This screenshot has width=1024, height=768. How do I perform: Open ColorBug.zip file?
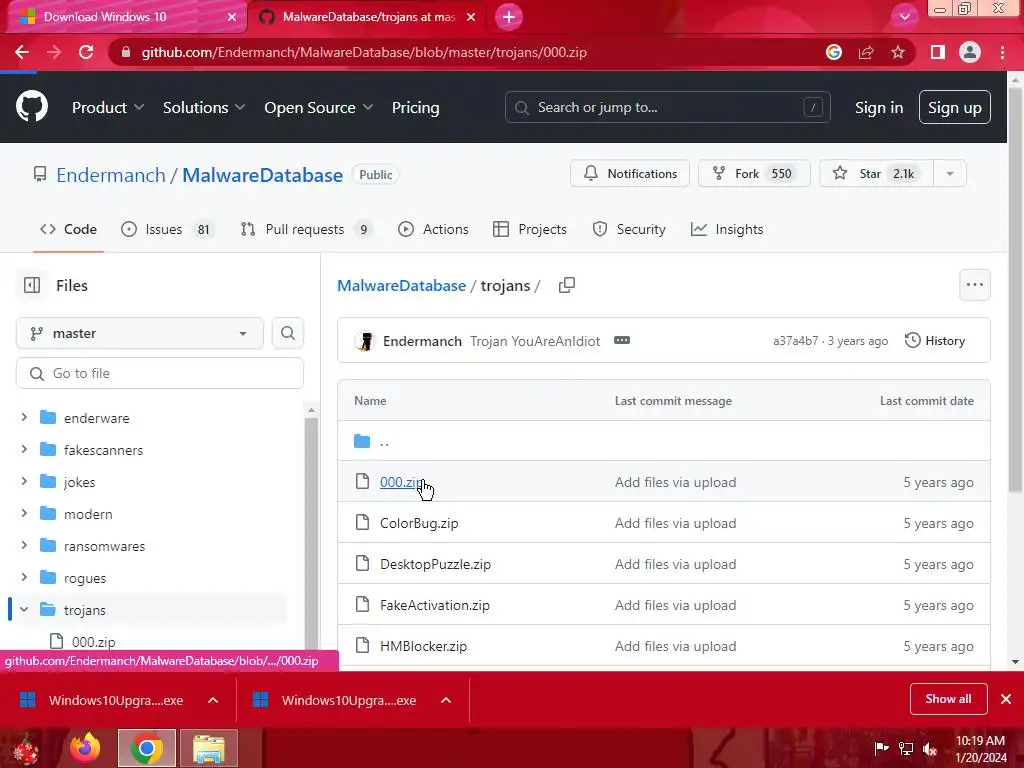click(419, 523)
